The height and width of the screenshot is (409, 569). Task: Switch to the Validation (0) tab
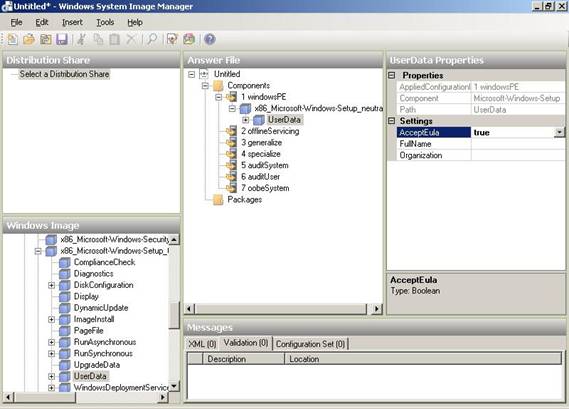coord(246,343)
